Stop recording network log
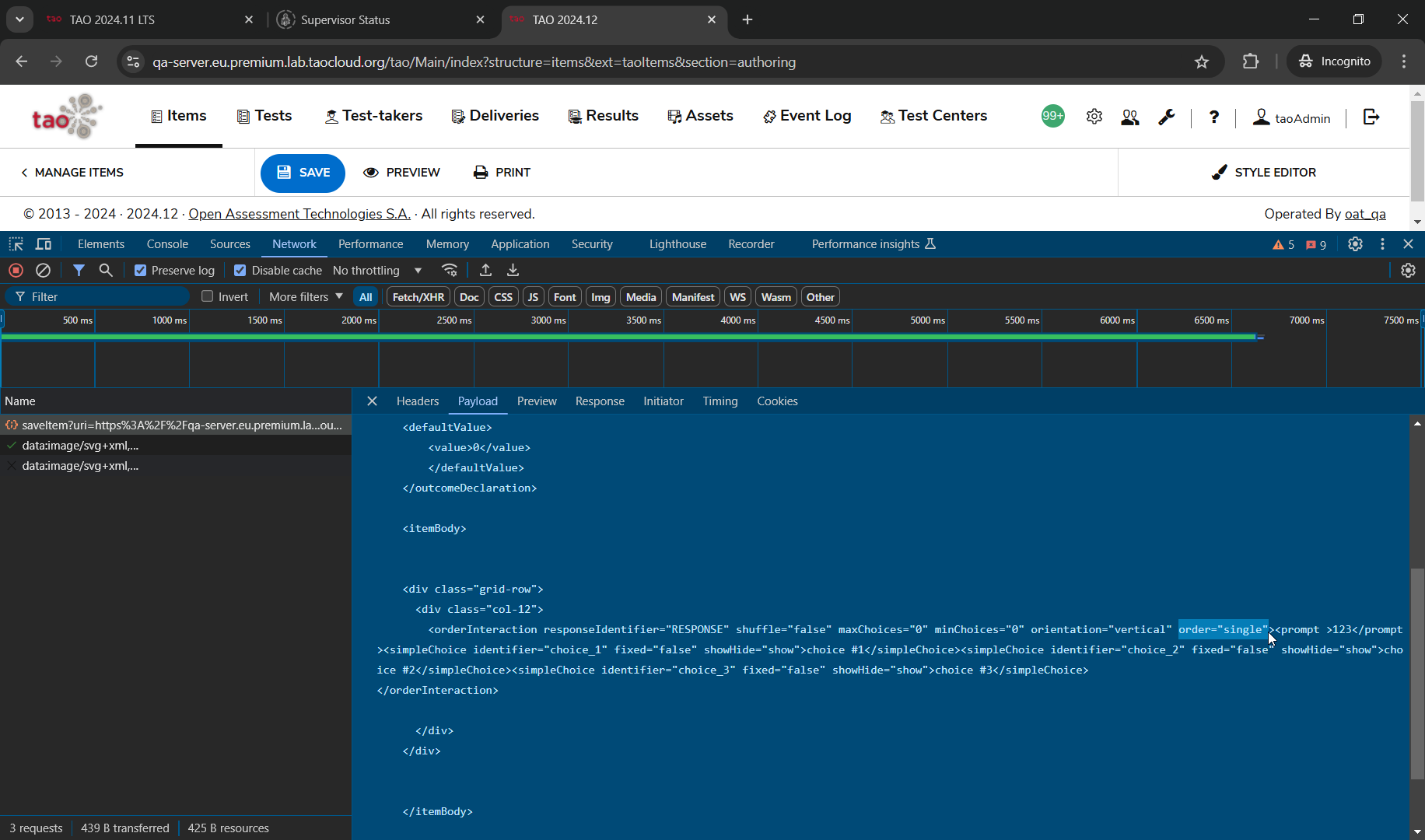This screenshot has height=840, width=1425. point(16,270)
